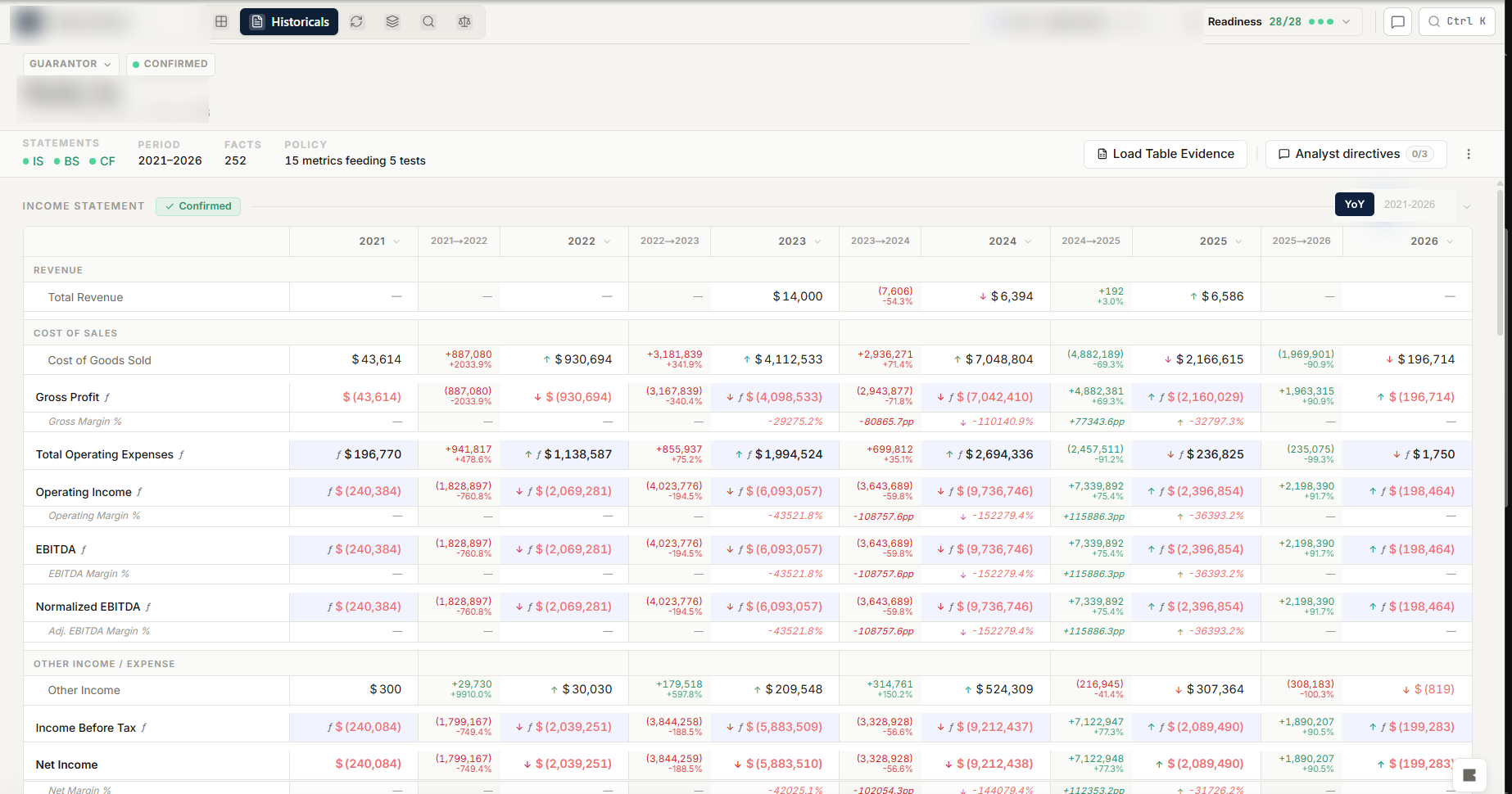Viewport: 1512px width, 794px height.
Task: Click the Income Statement Confirmed badge
Action: coord(198,206)
